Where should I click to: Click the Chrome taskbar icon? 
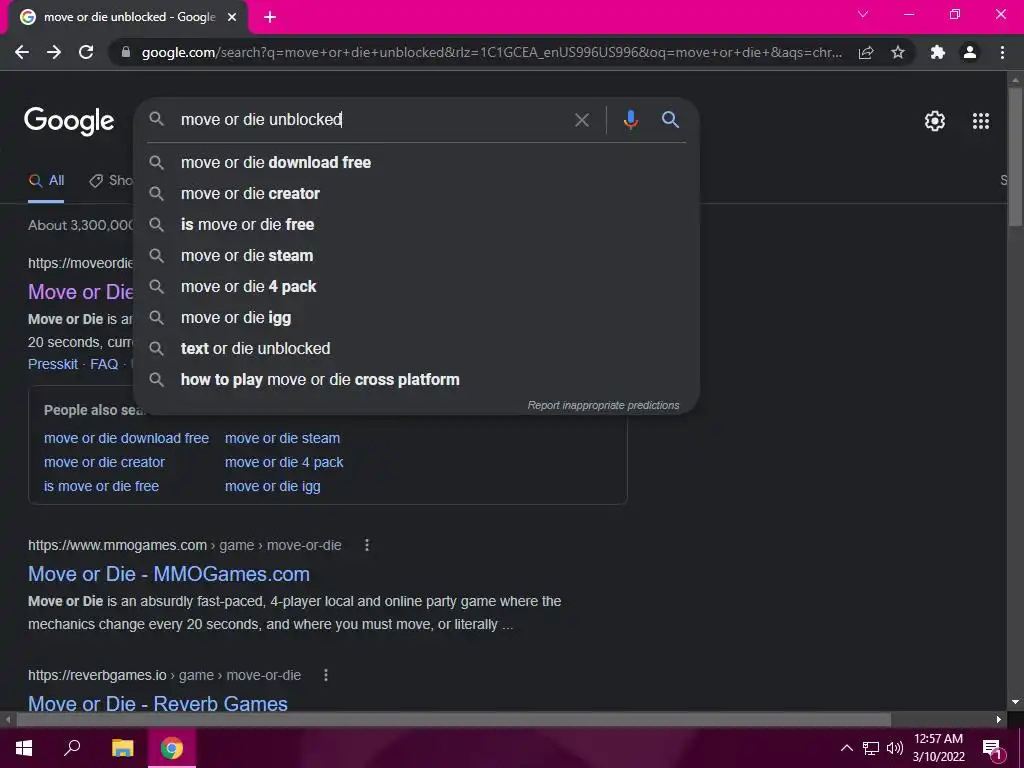pyautogui.click(x=172, y=748)
